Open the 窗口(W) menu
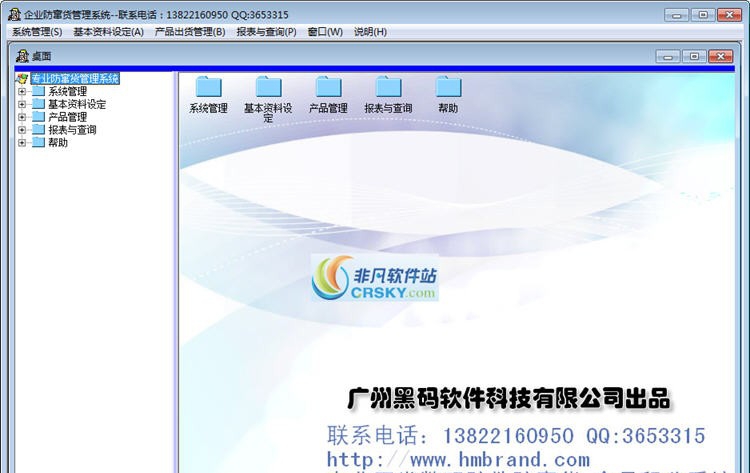The height and width of the screenshot is (473, 750). point(325,32)
